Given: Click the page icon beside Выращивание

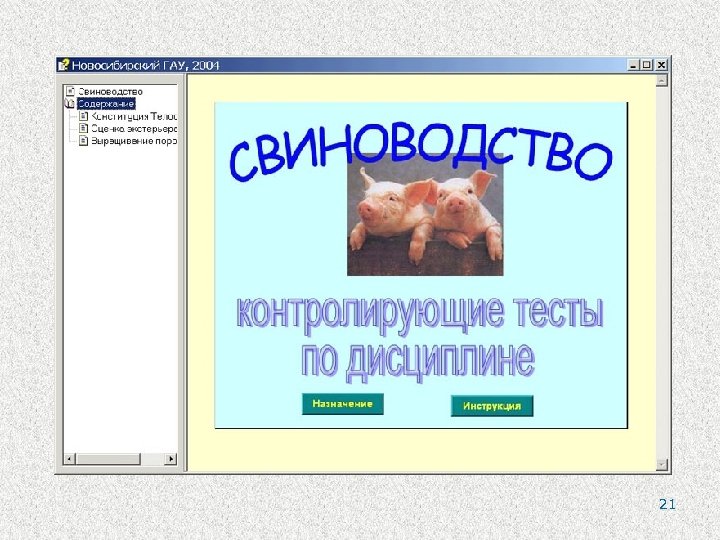Looking at the screenshot, I should (x=83, y=141).
